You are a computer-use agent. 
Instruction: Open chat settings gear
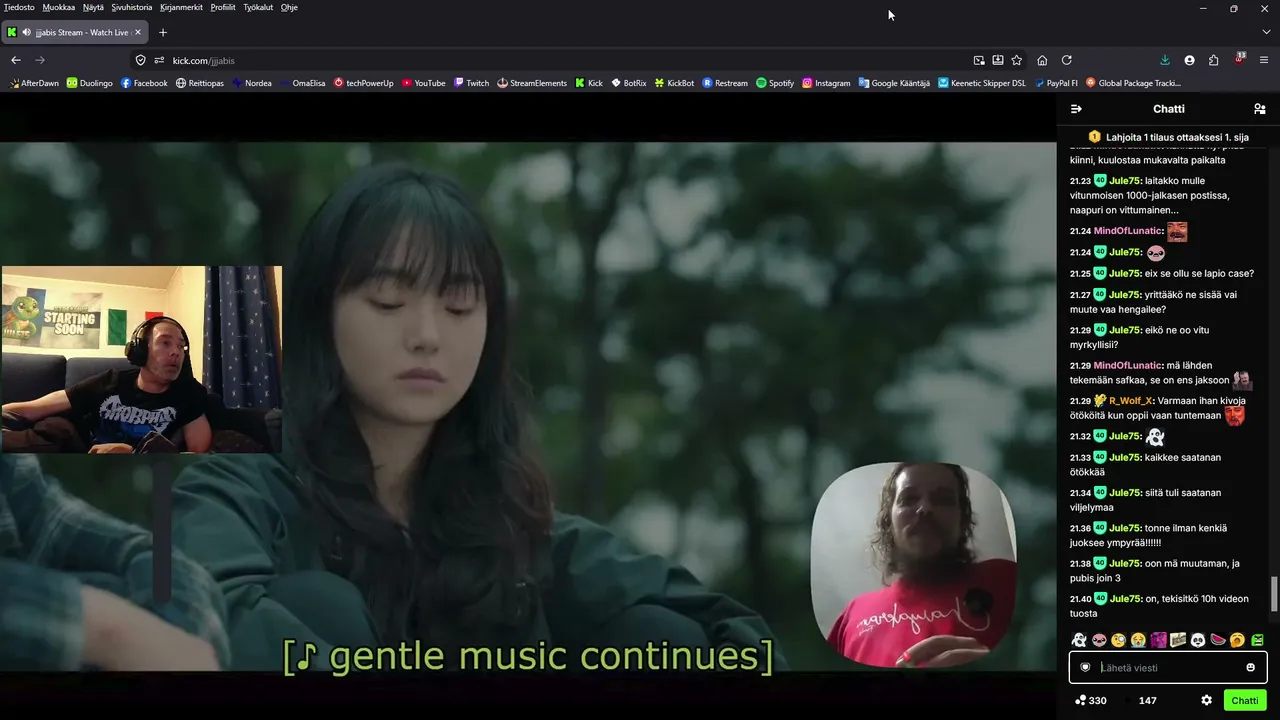coord(1206,700)
